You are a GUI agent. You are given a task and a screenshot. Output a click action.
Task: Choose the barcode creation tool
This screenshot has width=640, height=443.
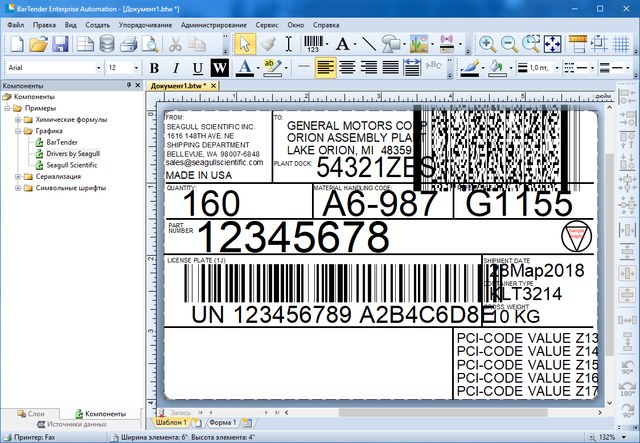(x=313, y=44)
